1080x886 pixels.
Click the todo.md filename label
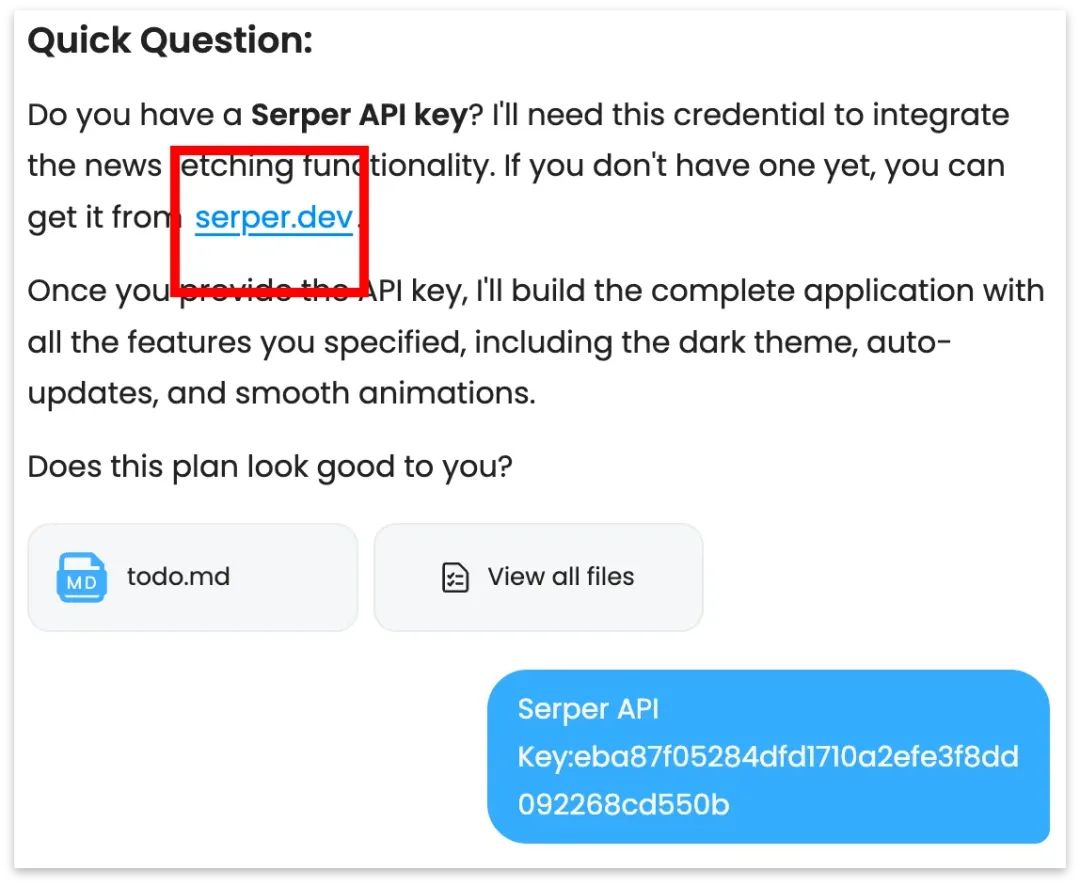point(178,577)
